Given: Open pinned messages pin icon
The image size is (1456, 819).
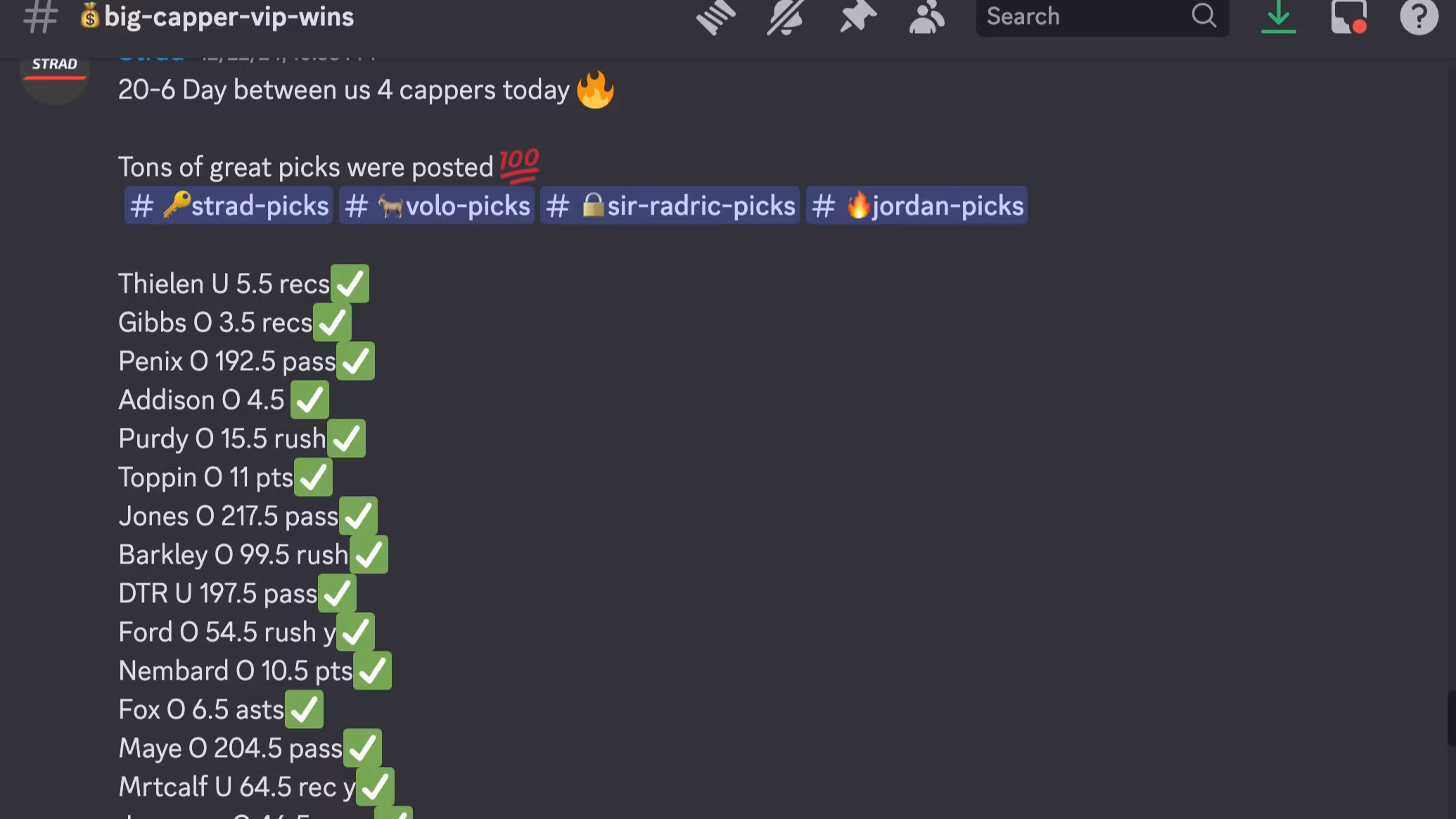Looking at the screenshot, I should 857,17.
